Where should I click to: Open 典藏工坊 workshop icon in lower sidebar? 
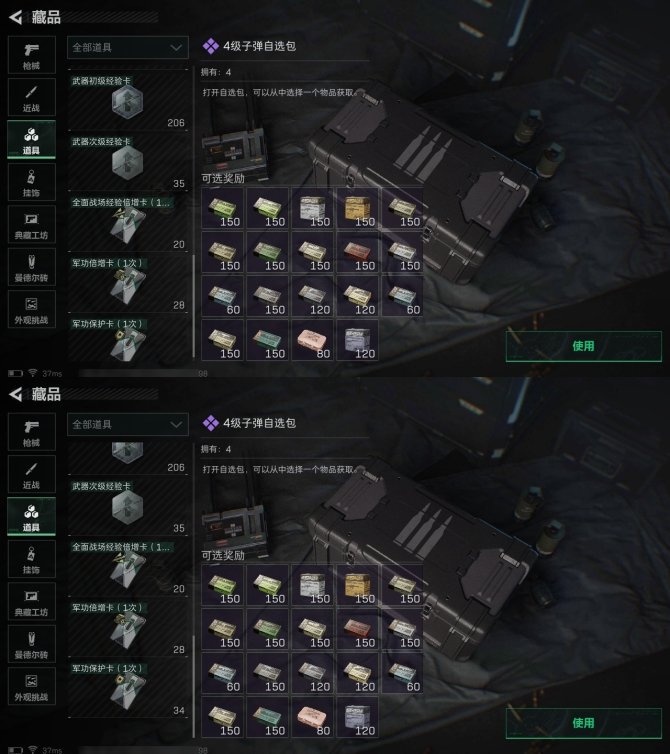[31, 602]
